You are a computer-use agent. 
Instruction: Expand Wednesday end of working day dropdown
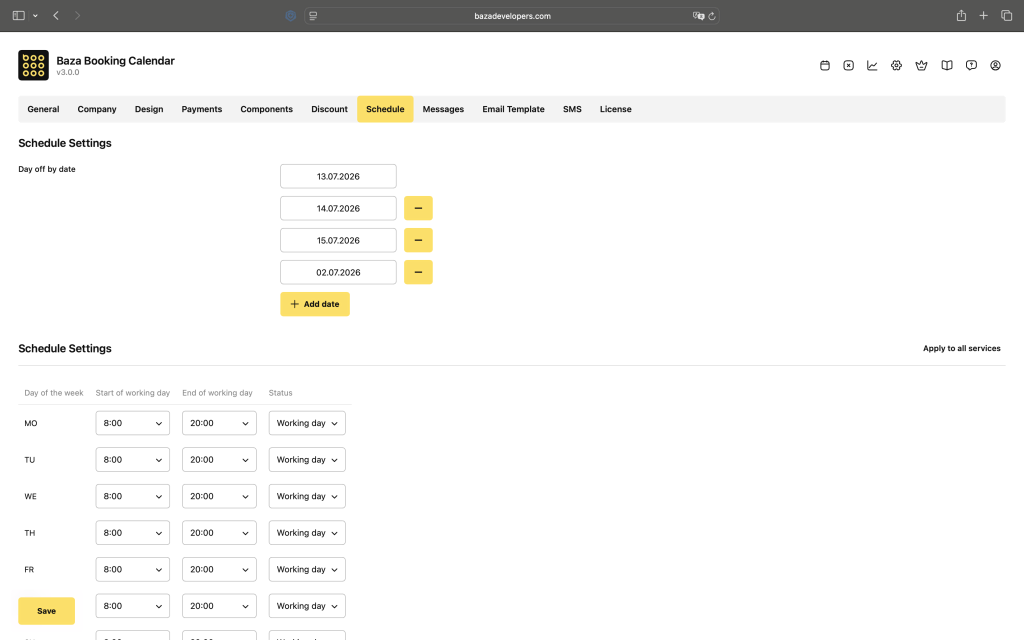pos(219,496)
